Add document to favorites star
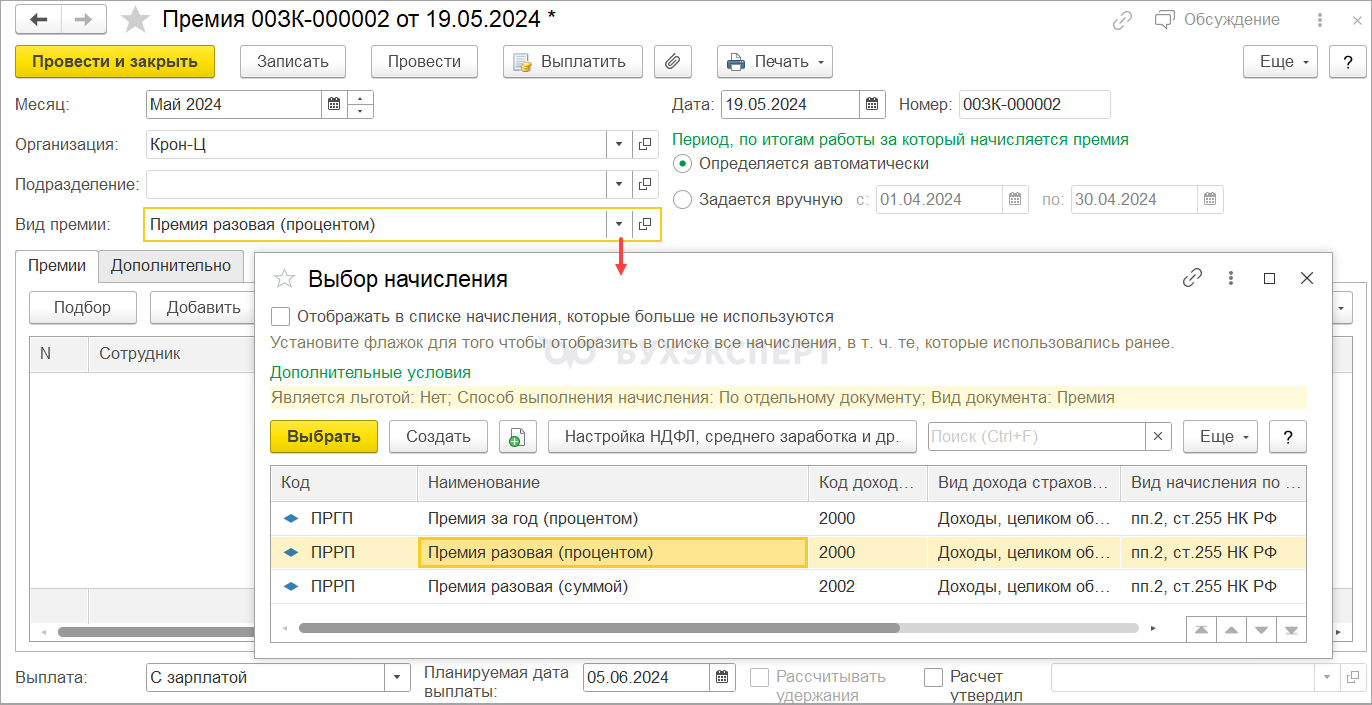Image resolution: width=1372 pixels, height=705 pixels. [135, 20]
